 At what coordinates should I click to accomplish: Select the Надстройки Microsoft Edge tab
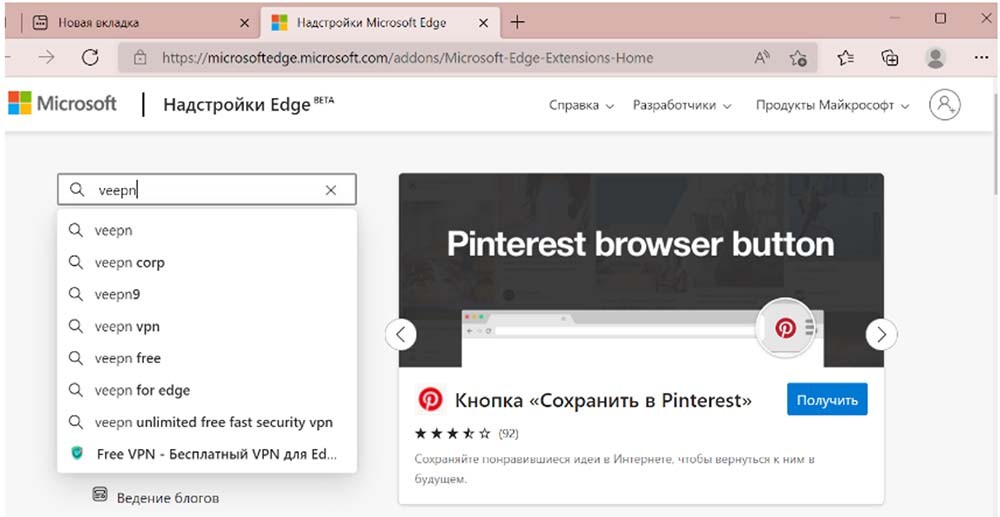tap(380, 23)
